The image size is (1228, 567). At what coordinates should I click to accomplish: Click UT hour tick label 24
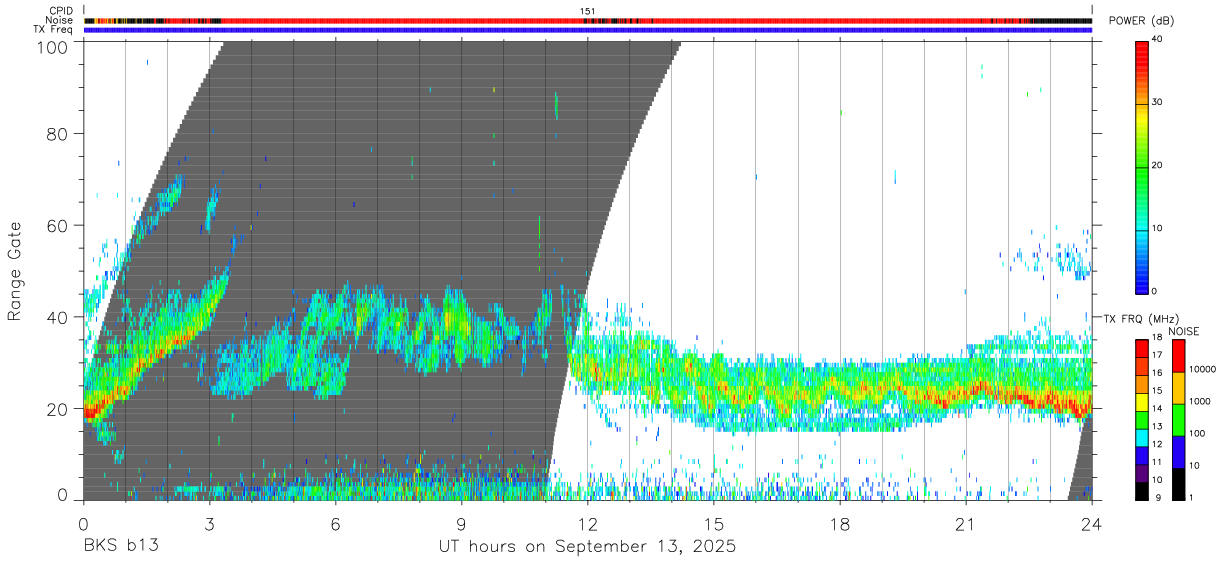[1091, 523]
